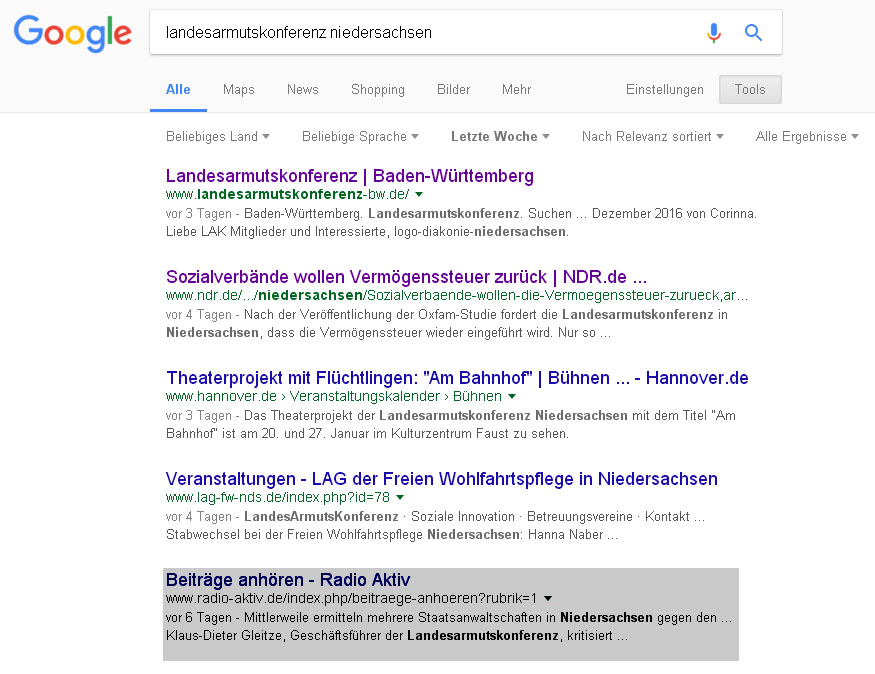
Task: Switch to the Bilder tab
Action: tap(453, 89)
